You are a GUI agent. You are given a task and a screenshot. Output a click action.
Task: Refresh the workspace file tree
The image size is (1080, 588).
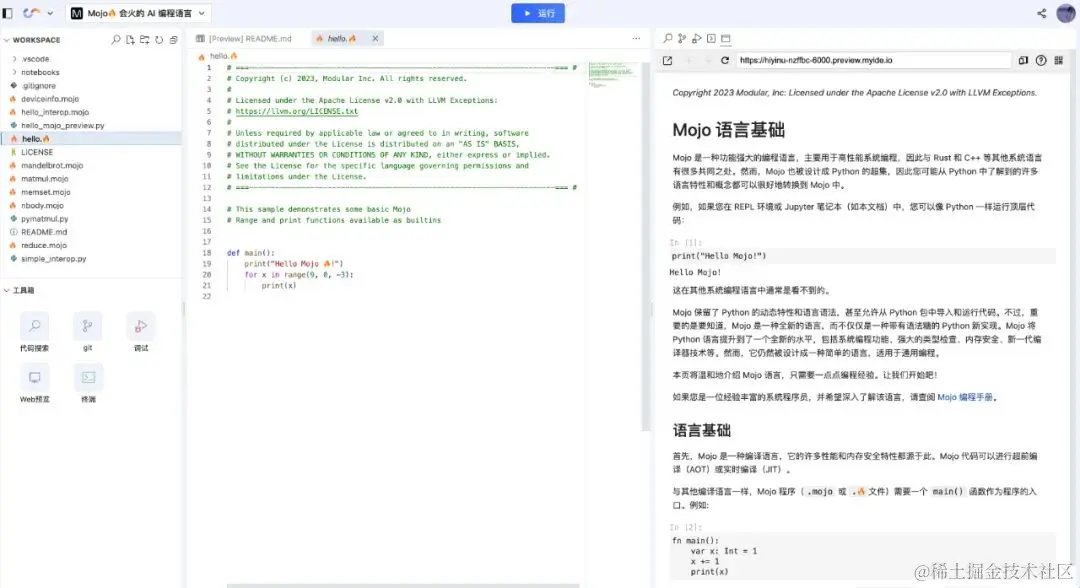pos(158,39)
